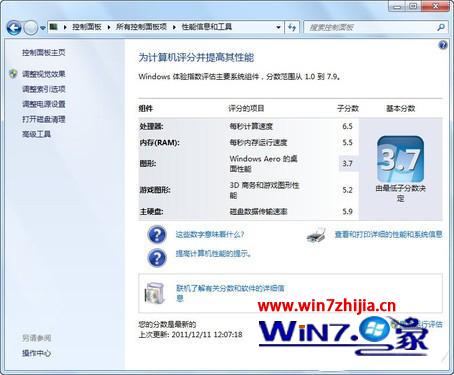This screenshot has height=375, width=454.
Task: Open recent pages dropdown next to navigation buttons
Action: tap(43, 28)
